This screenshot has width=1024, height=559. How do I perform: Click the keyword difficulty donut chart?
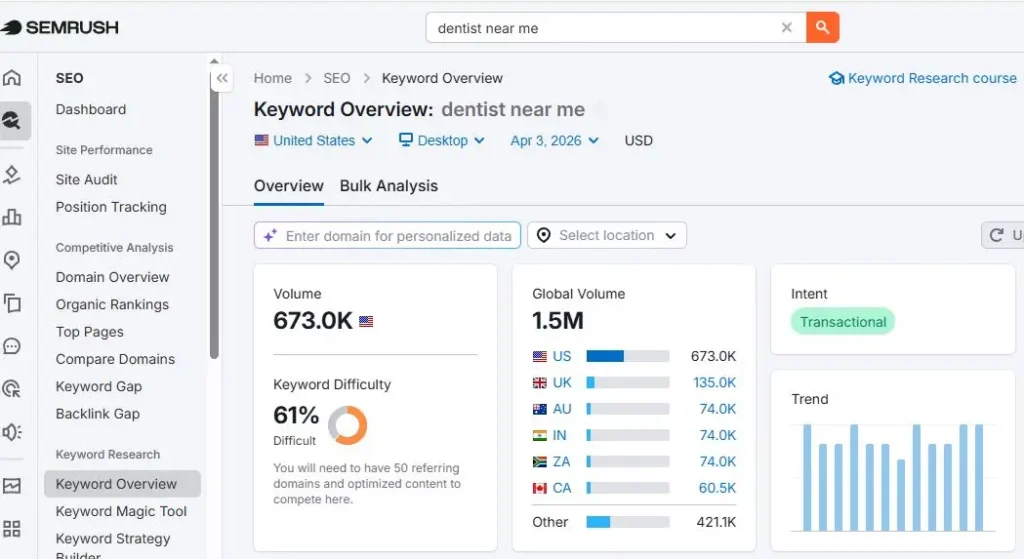pos(347,425)
